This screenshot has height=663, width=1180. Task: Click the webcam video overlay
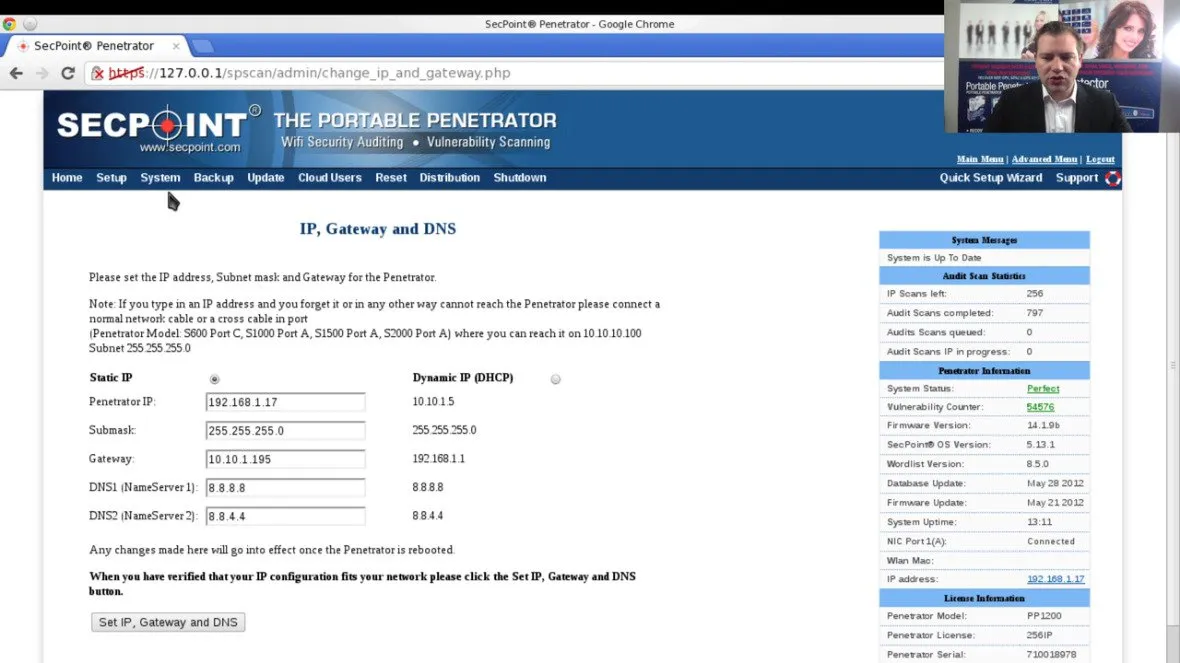click(x=1062, y=66)
